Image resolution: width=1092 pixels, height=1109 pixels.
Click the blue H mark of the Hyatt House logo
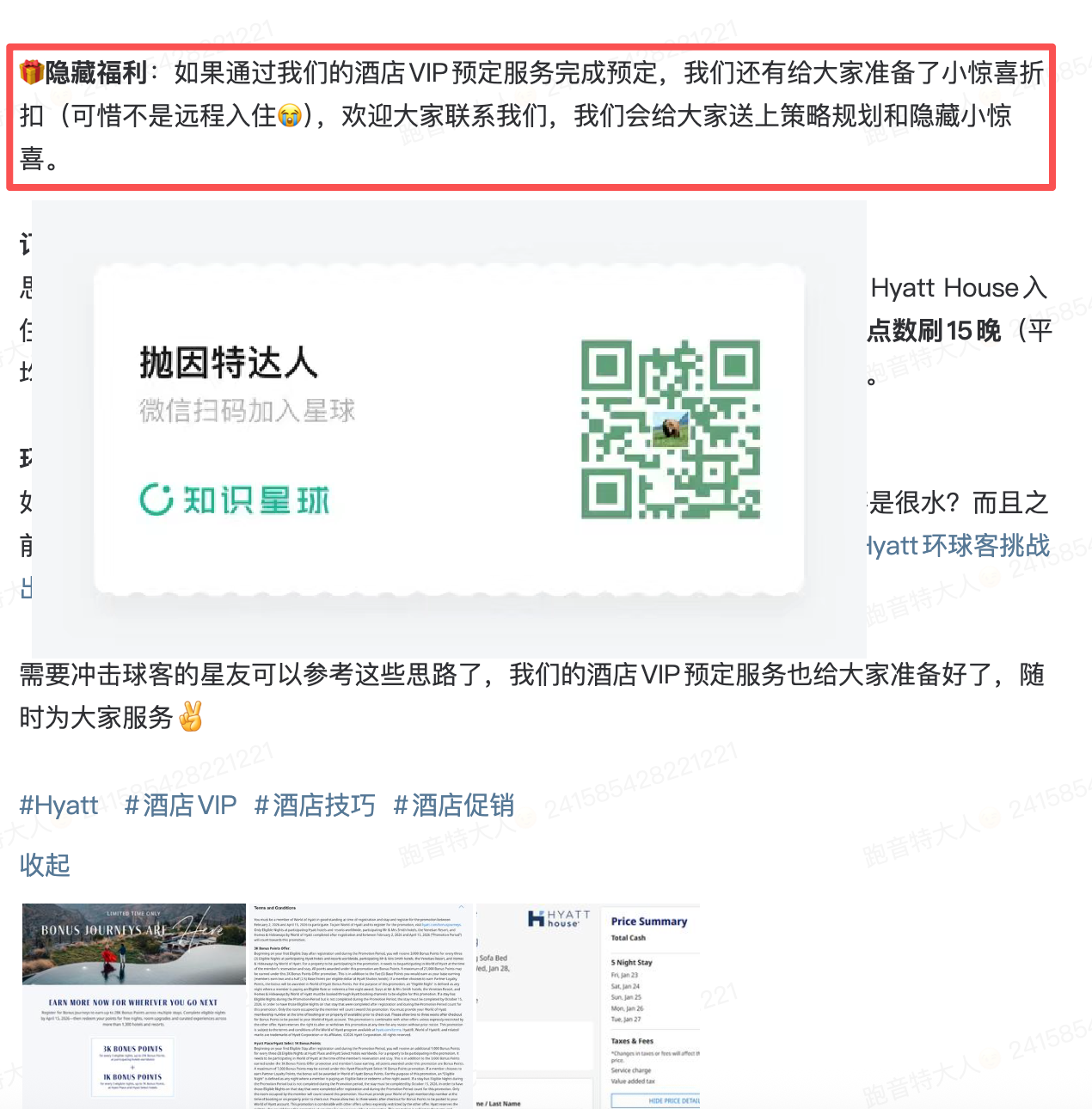536,918
